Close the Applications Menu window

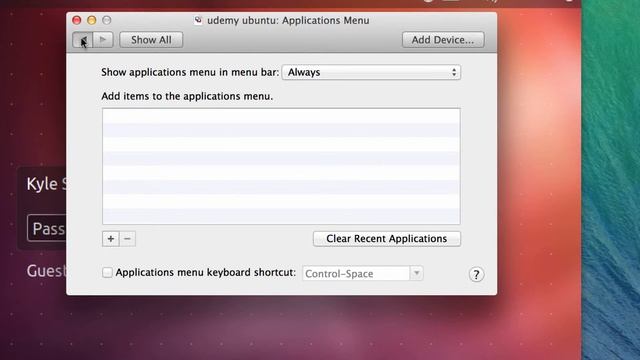tap(76, 20)
